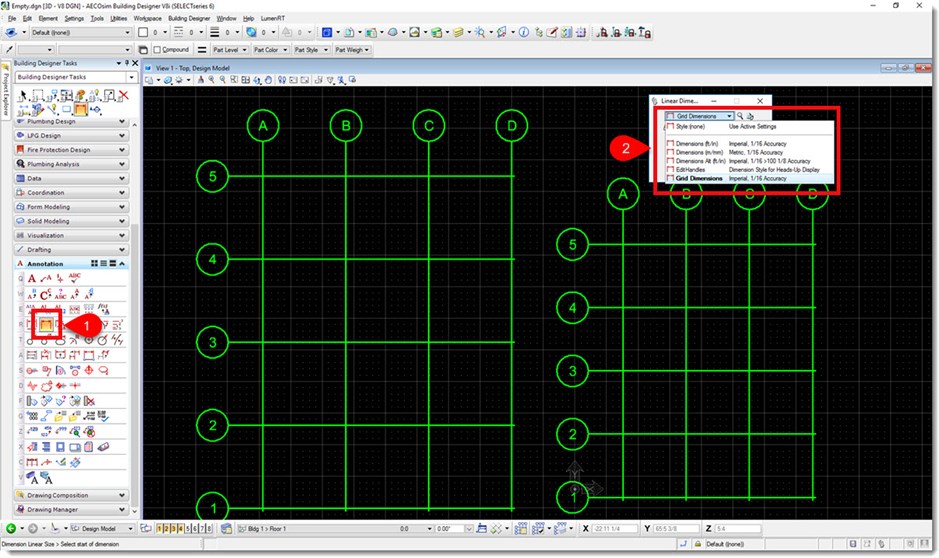Open the File menu

[12, 19]
